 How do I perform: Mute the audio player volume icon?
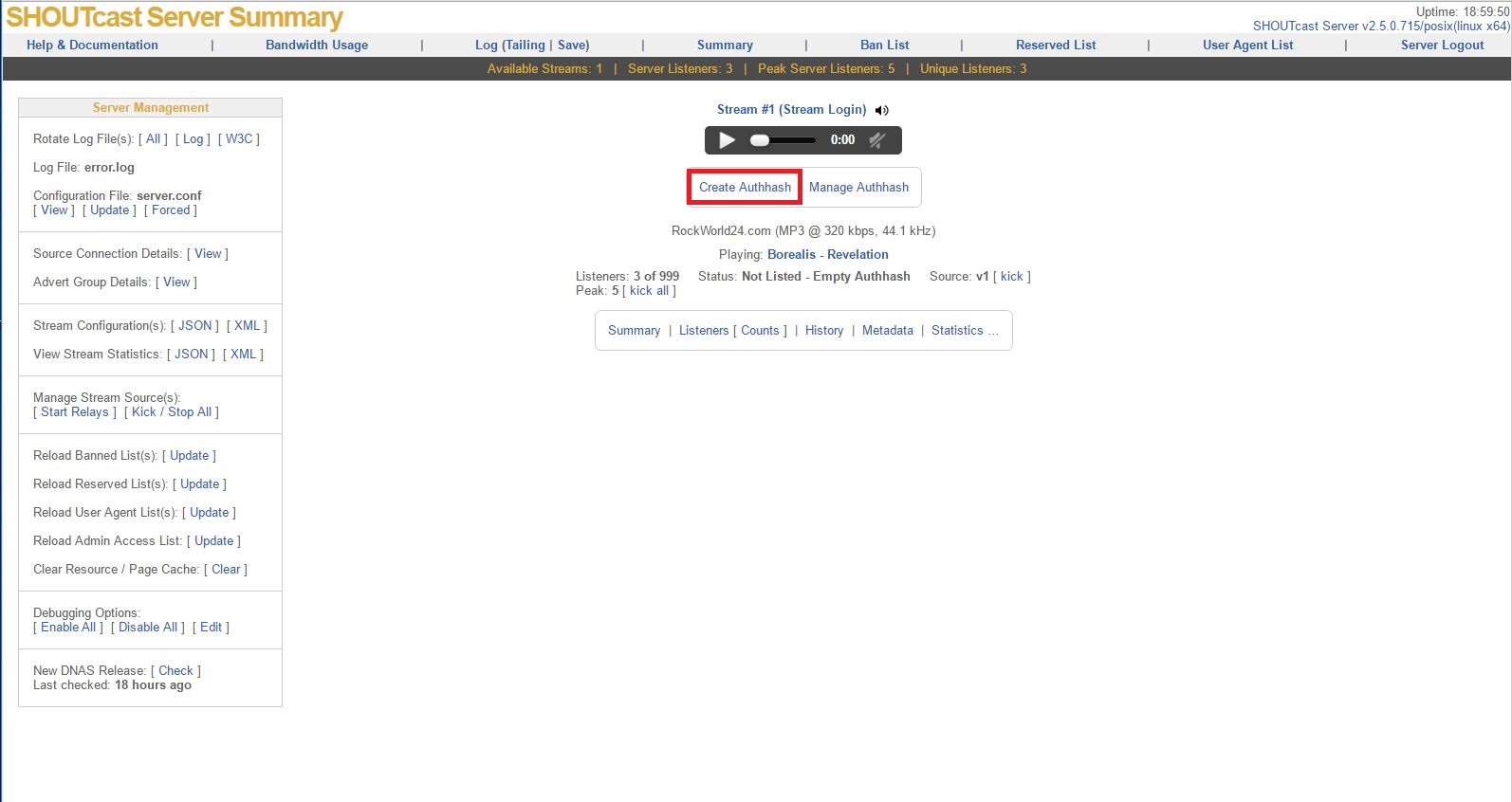(x=877, y=140)
